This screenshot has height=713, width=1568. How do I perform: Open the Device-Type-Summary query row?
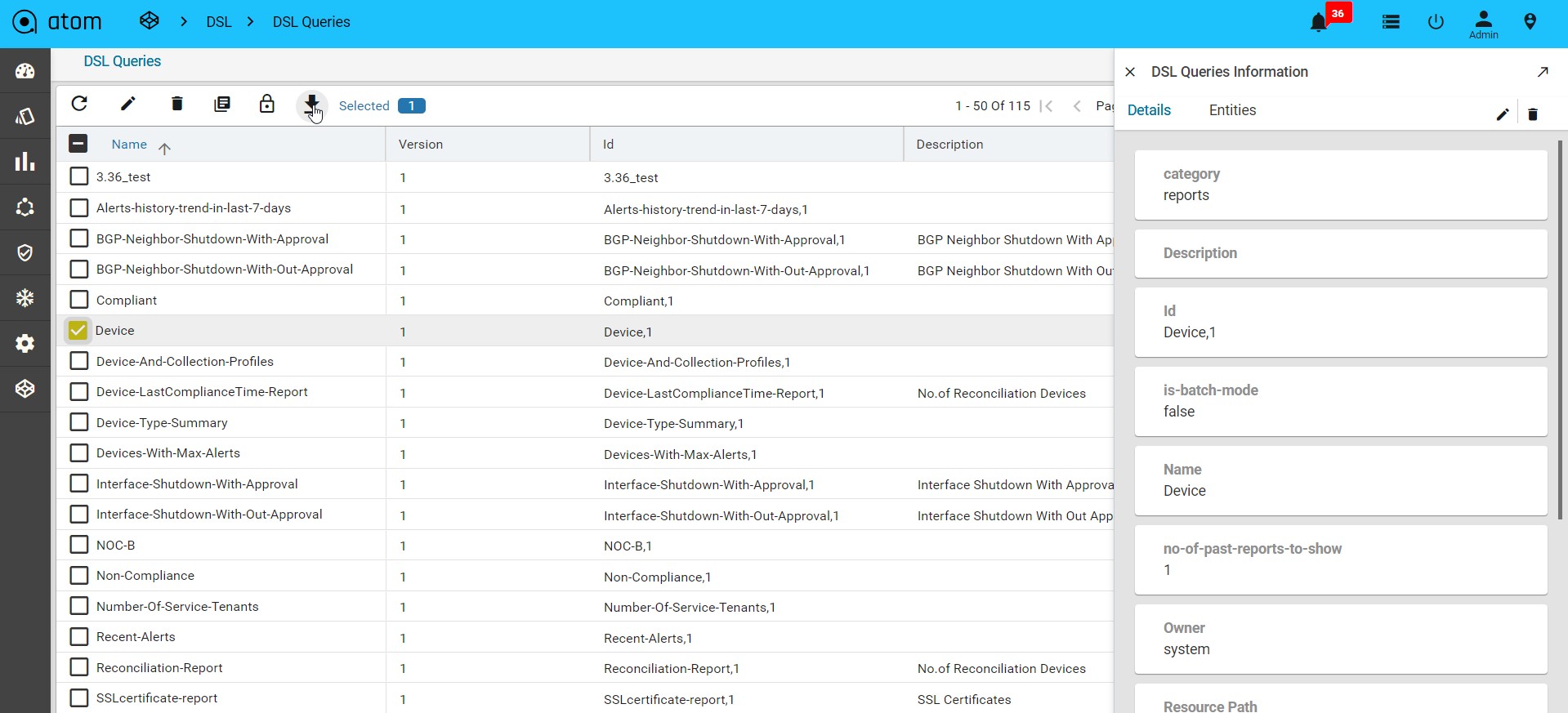[584, 422]
